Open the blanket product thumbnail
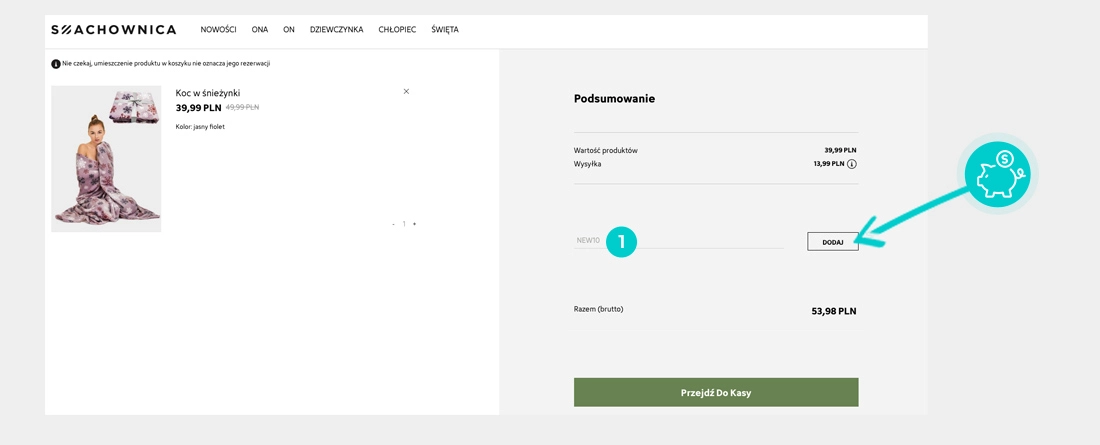The height and width of the screenshot is (445, 1100). [106, 159]
